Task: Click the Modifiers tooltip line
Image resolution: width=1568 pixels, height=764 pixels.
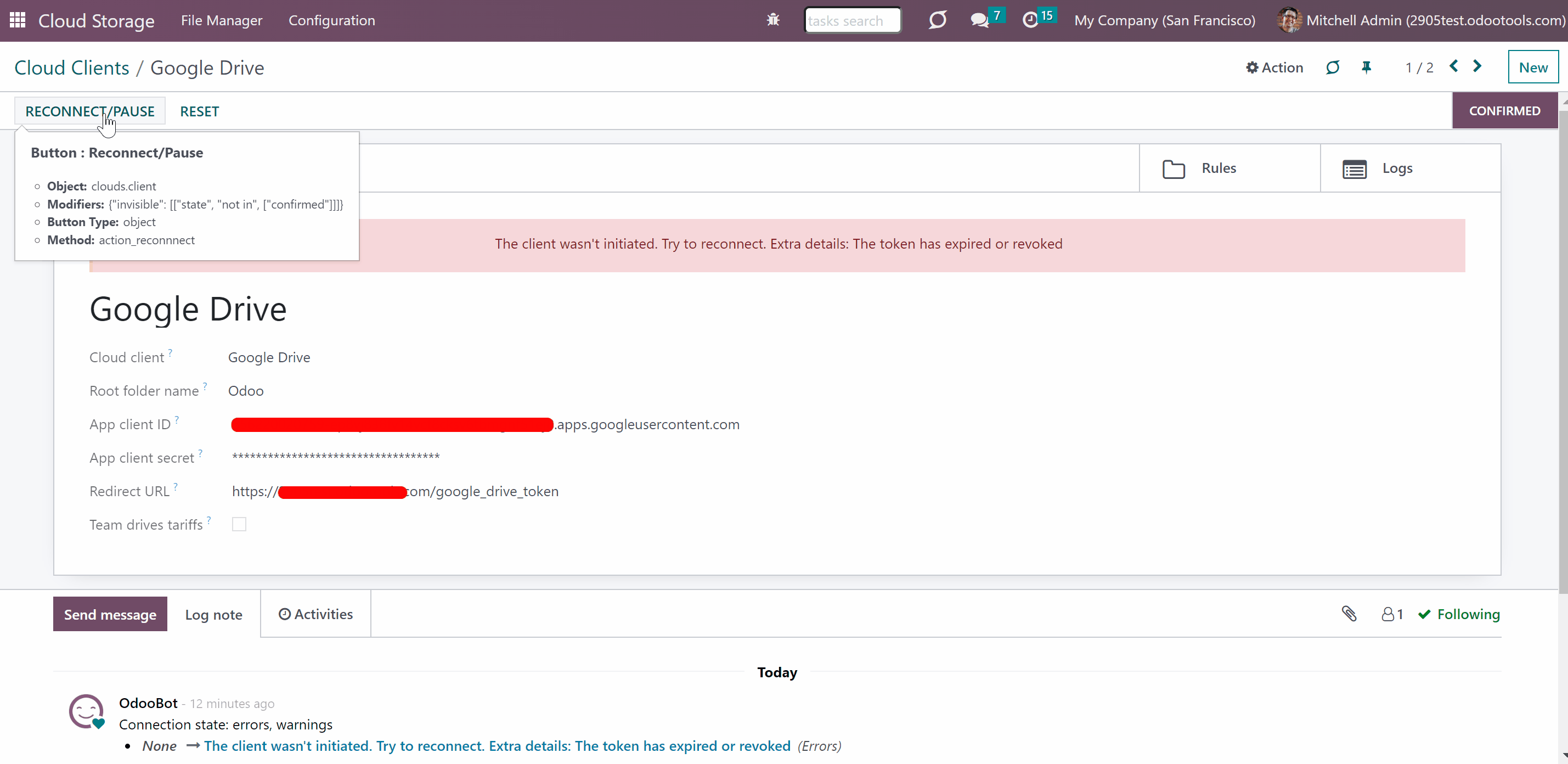Action: pos(195,205)
